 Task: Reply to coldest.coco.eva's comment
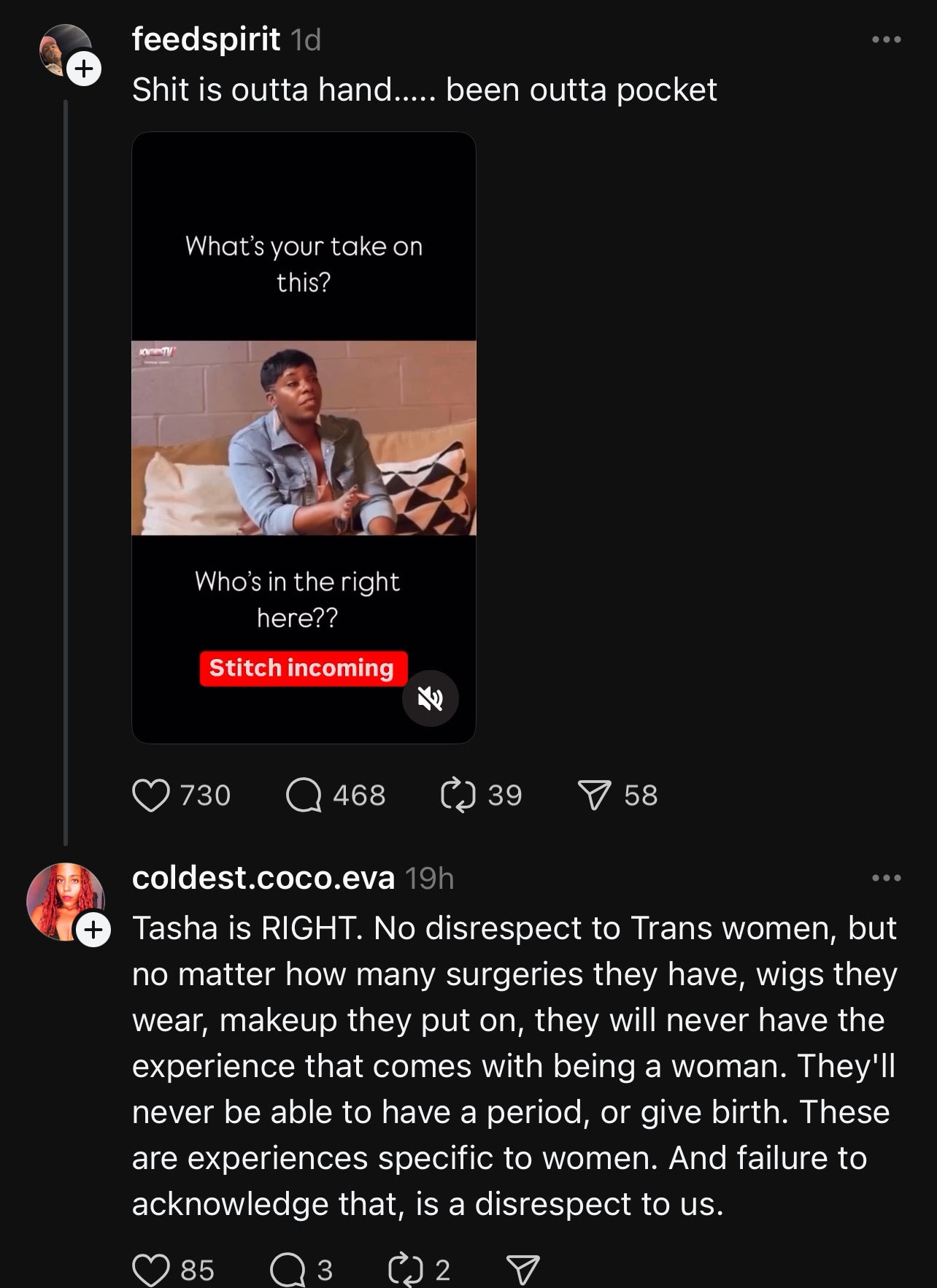[288, 1270]
